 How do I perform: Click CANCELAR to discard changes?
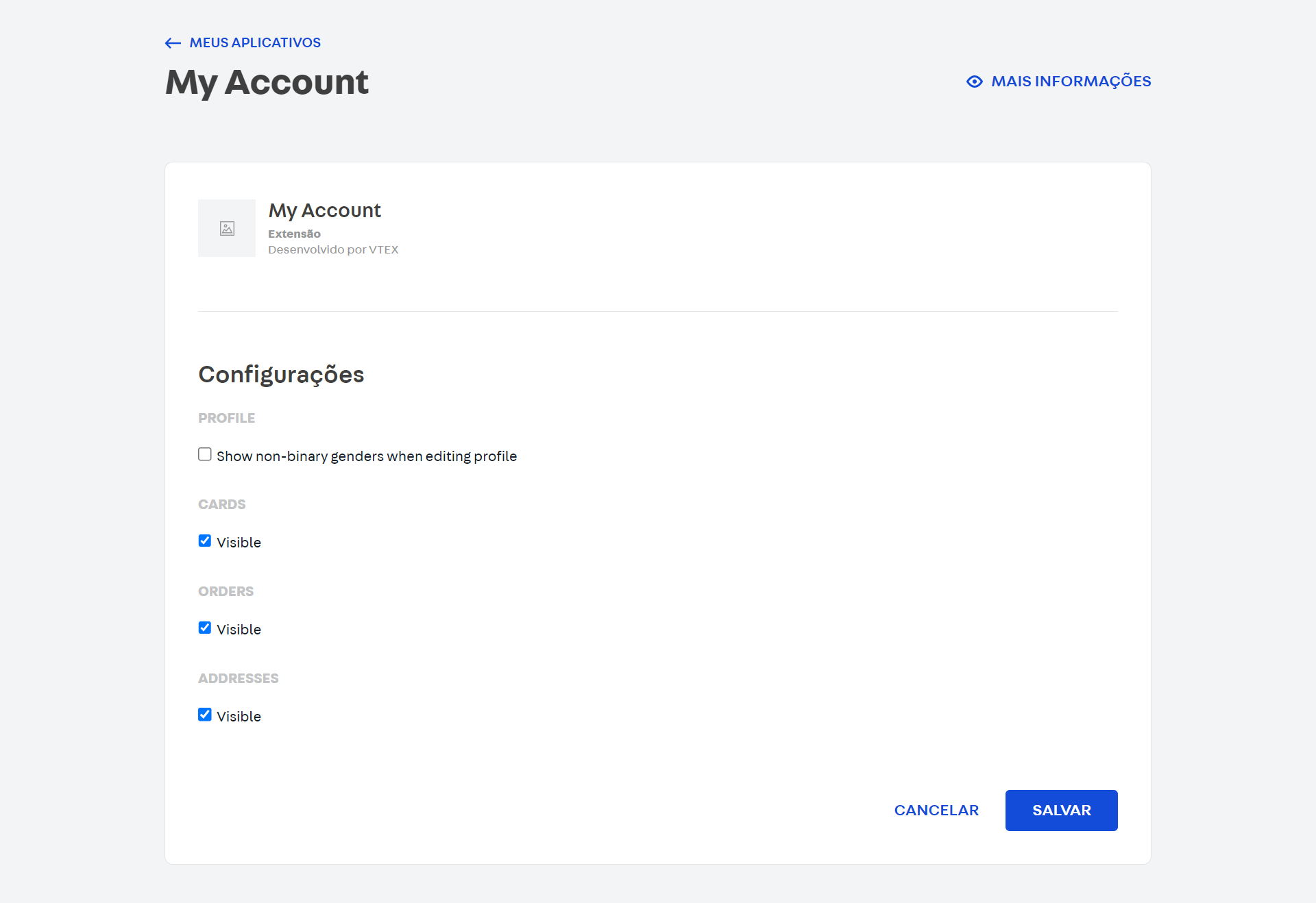[936, 810]
